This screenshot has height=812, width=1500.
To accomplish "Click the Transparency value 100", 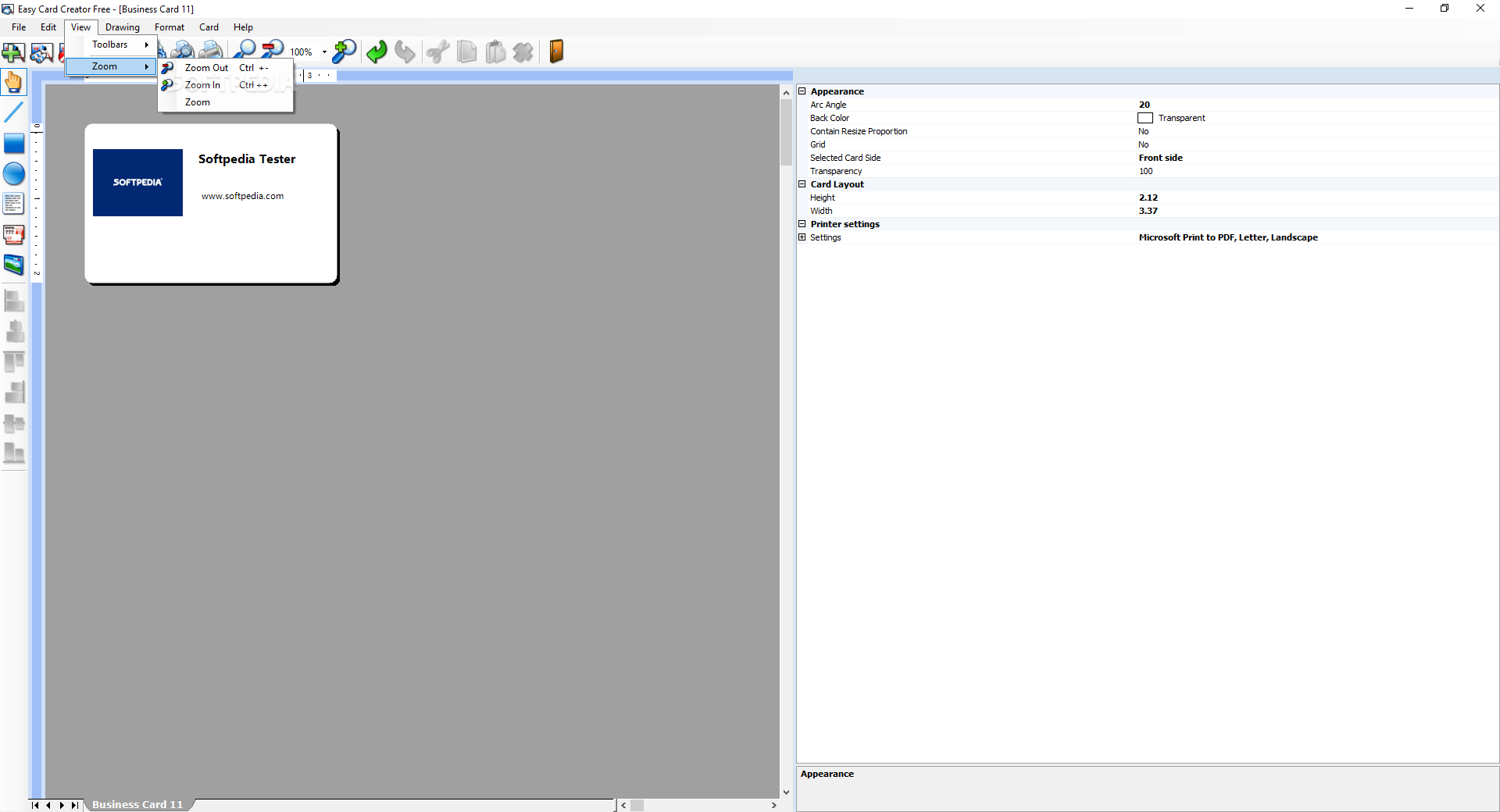I will (1145, 171).
